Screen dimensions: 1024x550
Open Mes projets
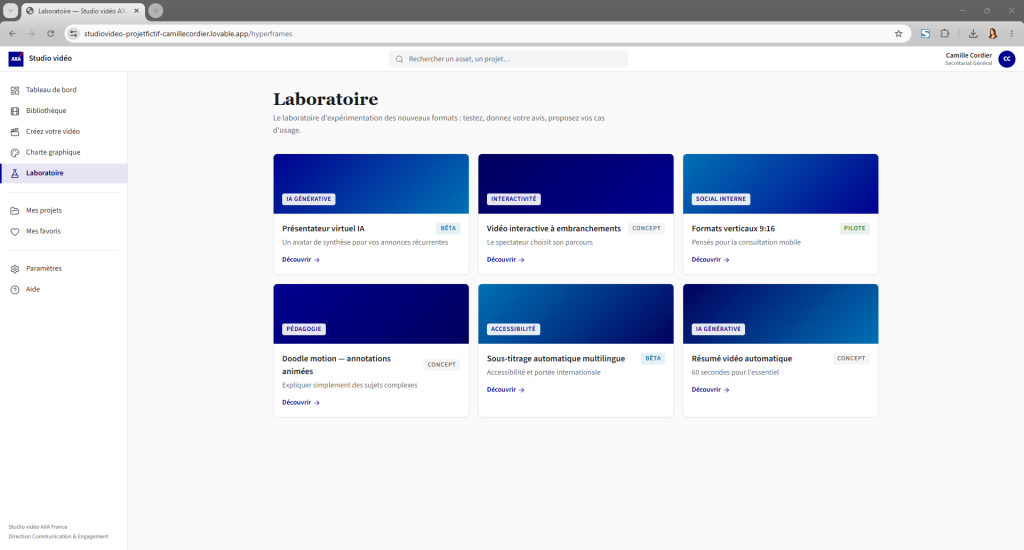63,210
